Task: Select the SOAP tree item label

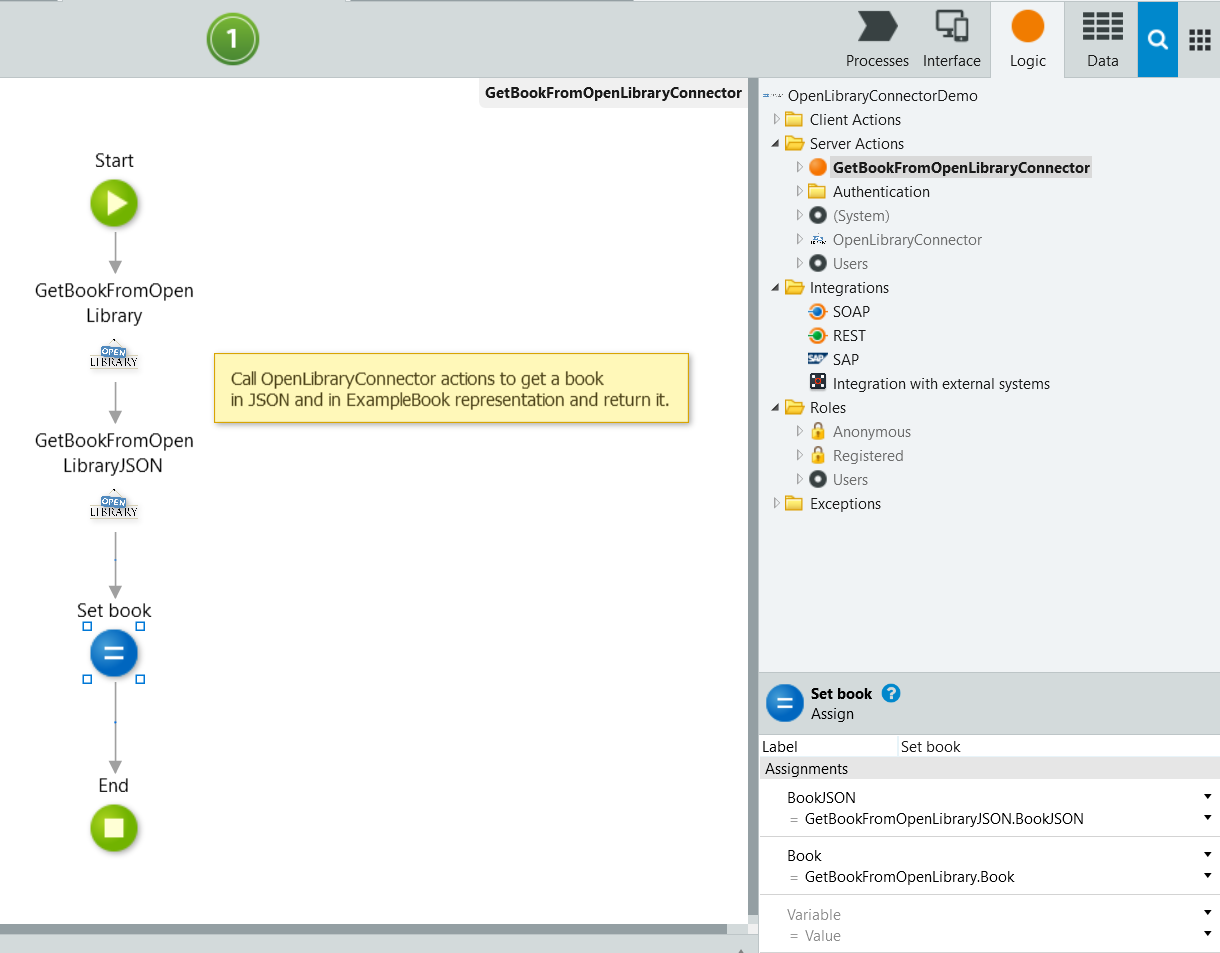Action: 851,312
